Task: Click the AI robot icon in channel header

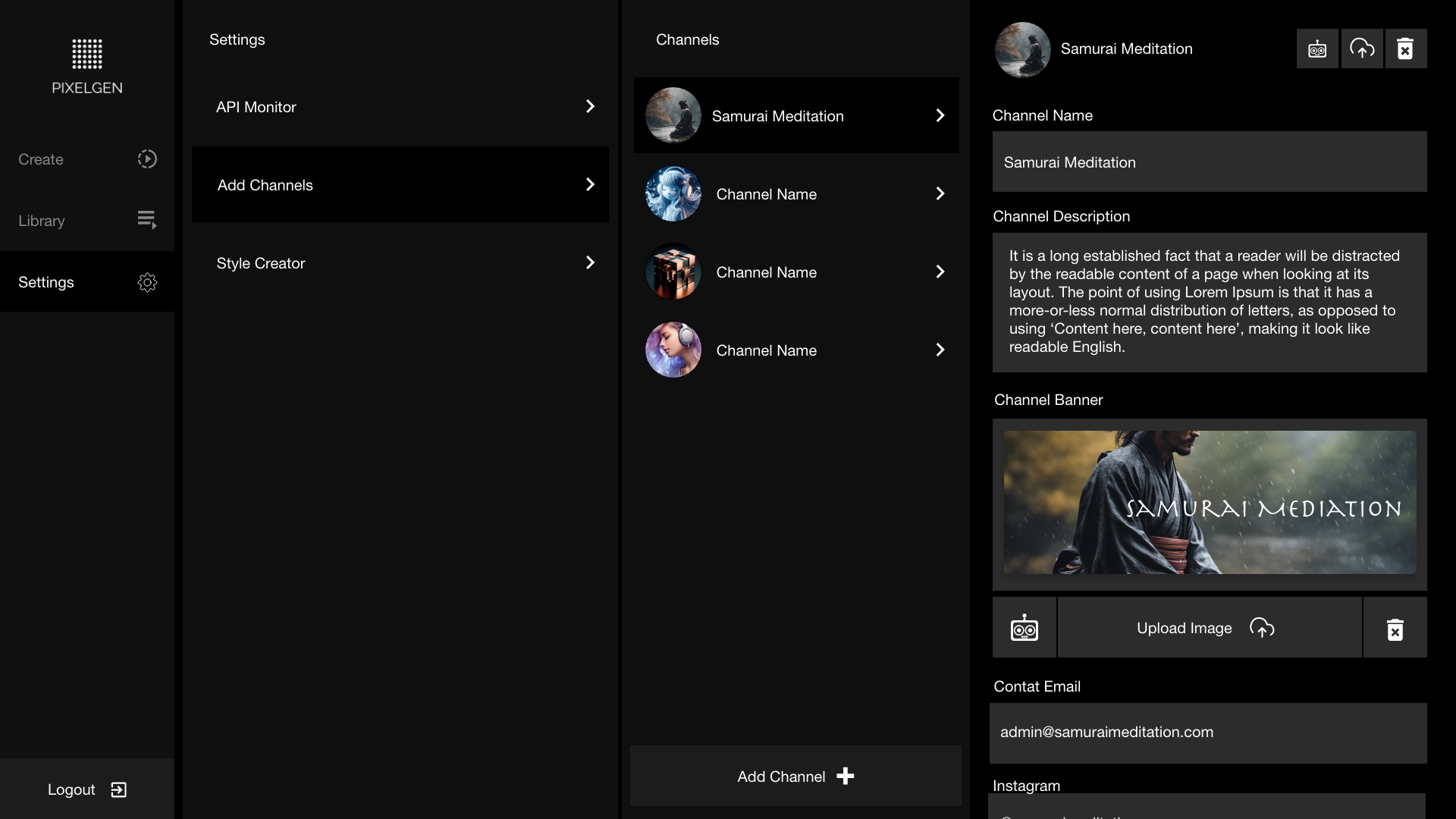Action: (1317, 49)
